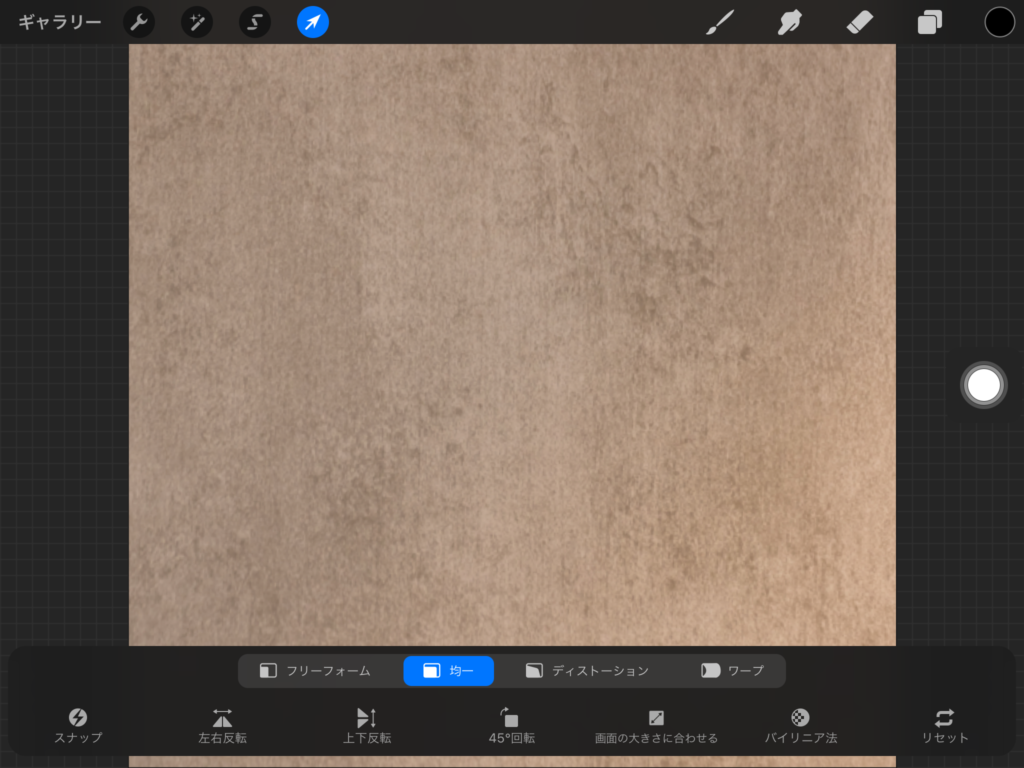
Task: Open the Layers panel
Action: (x=929, y=22)
